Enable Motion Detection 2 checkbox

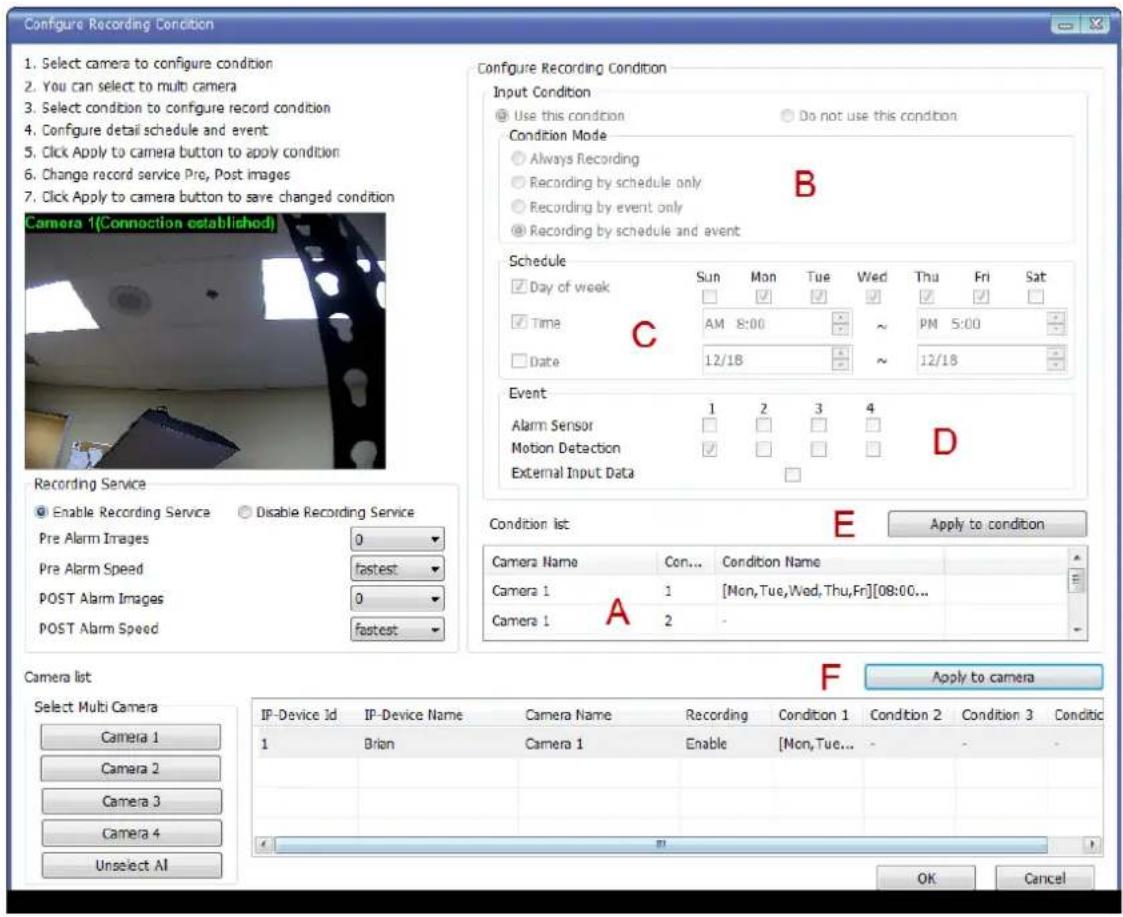pos(763,449)
